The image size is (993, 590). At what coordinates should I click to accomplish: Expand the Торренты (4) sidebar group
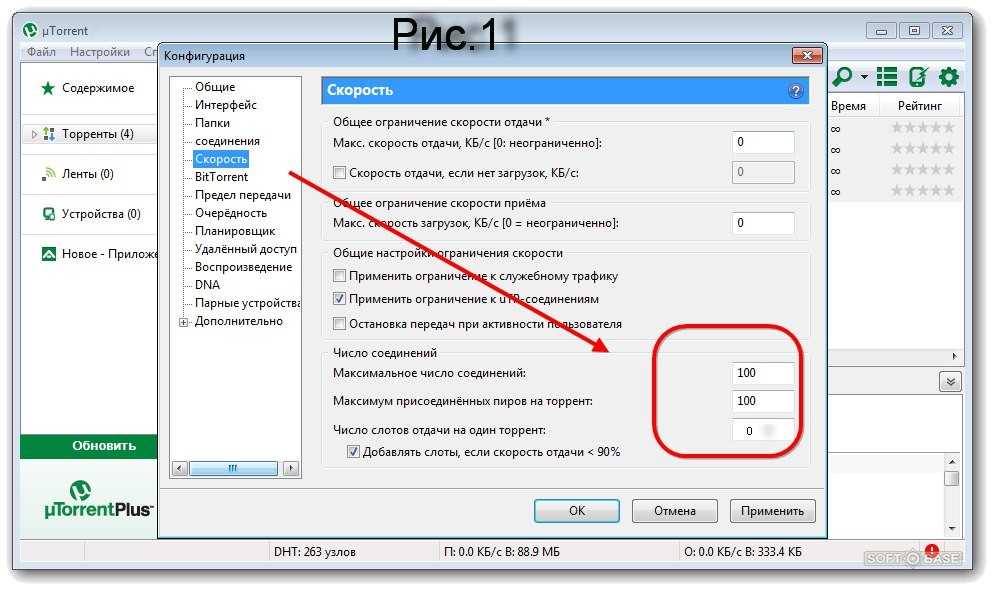tap(34, 134)
